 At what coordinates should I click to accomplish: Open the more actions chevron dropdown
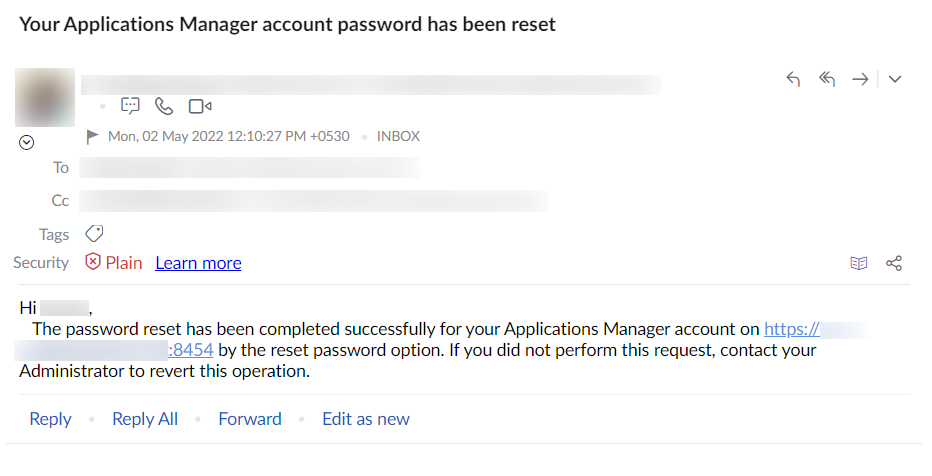(x=895, y=80)
